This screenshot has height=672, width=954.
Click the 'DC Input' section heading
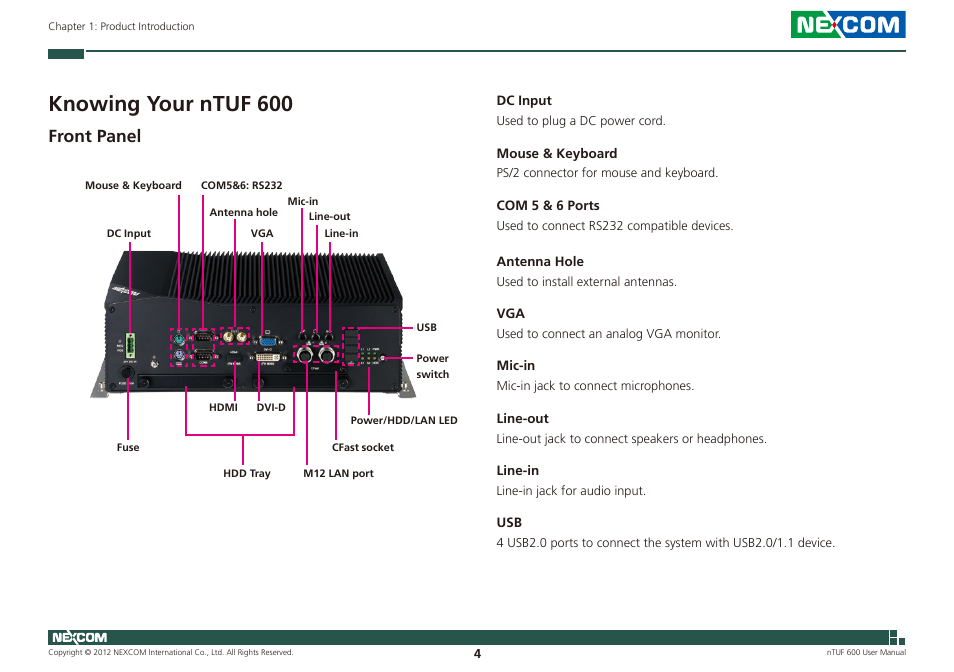(524, 101)
